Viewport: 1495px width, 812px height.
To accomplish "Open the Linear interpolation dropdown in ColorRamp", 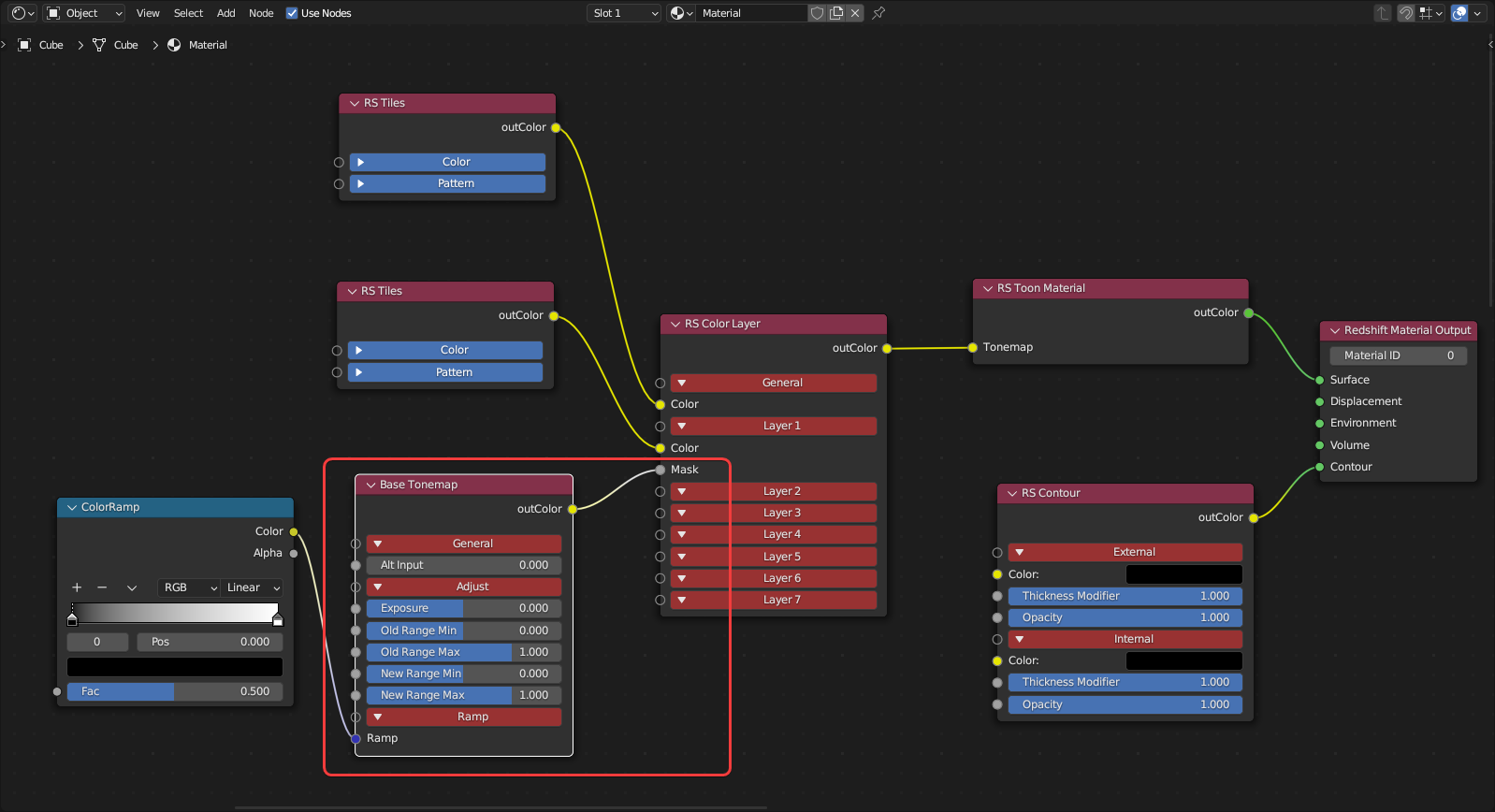I will [x=252, y=587].
